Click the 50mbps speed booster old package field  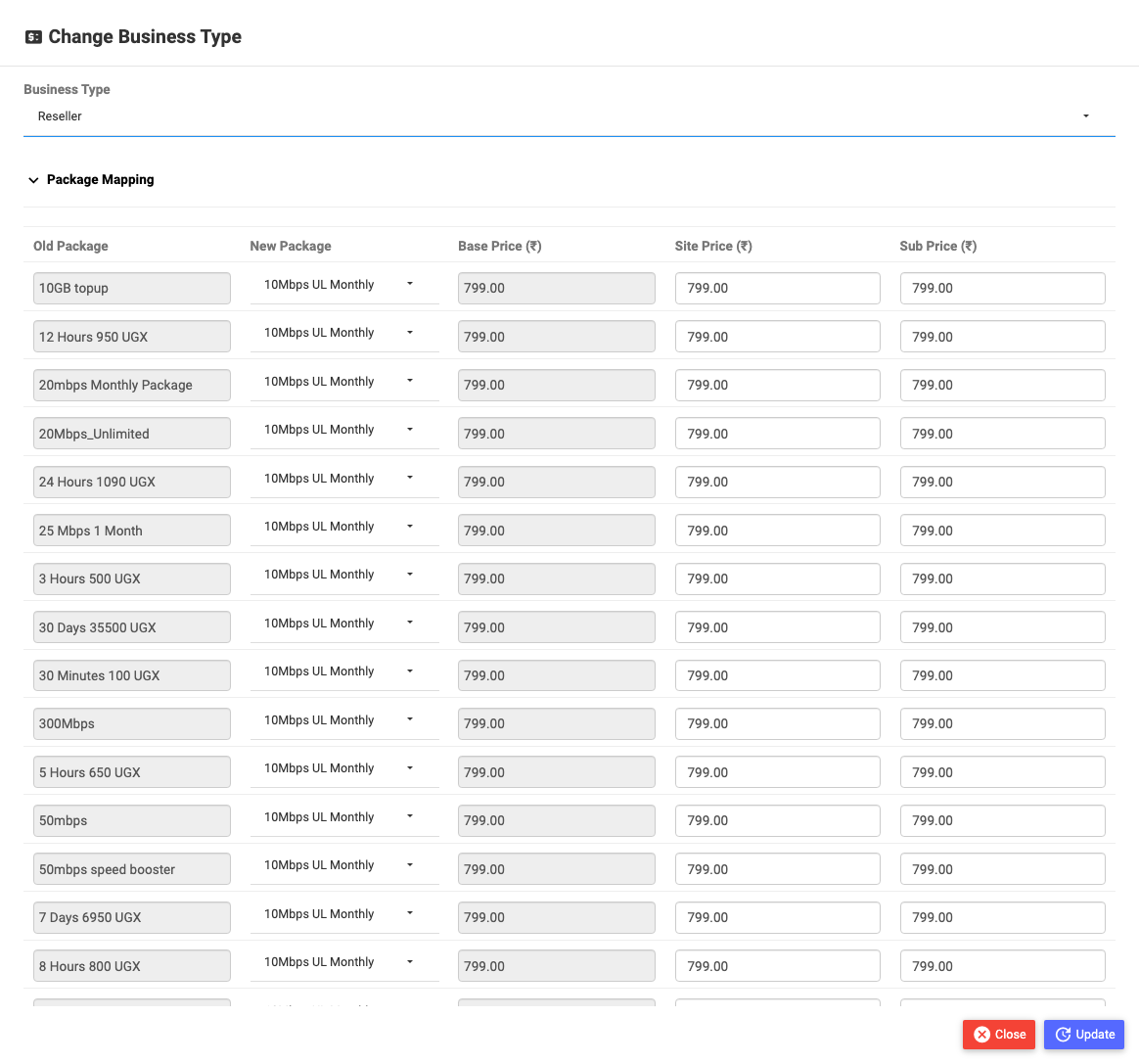pos(131,869)
